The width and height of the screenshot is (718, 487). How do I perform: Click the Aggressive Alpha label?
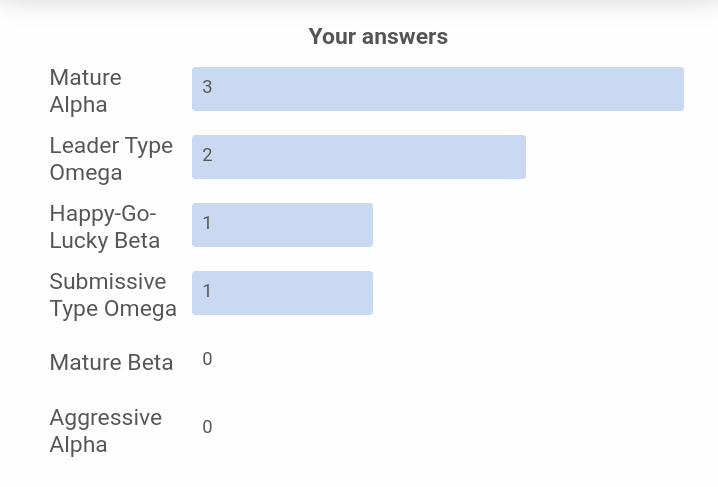point(106,431)
